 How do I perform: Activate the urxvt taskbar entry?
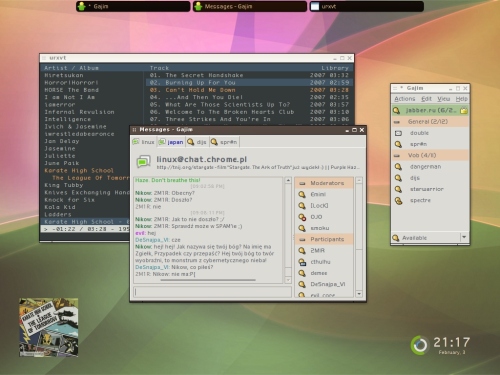(367, 6)
